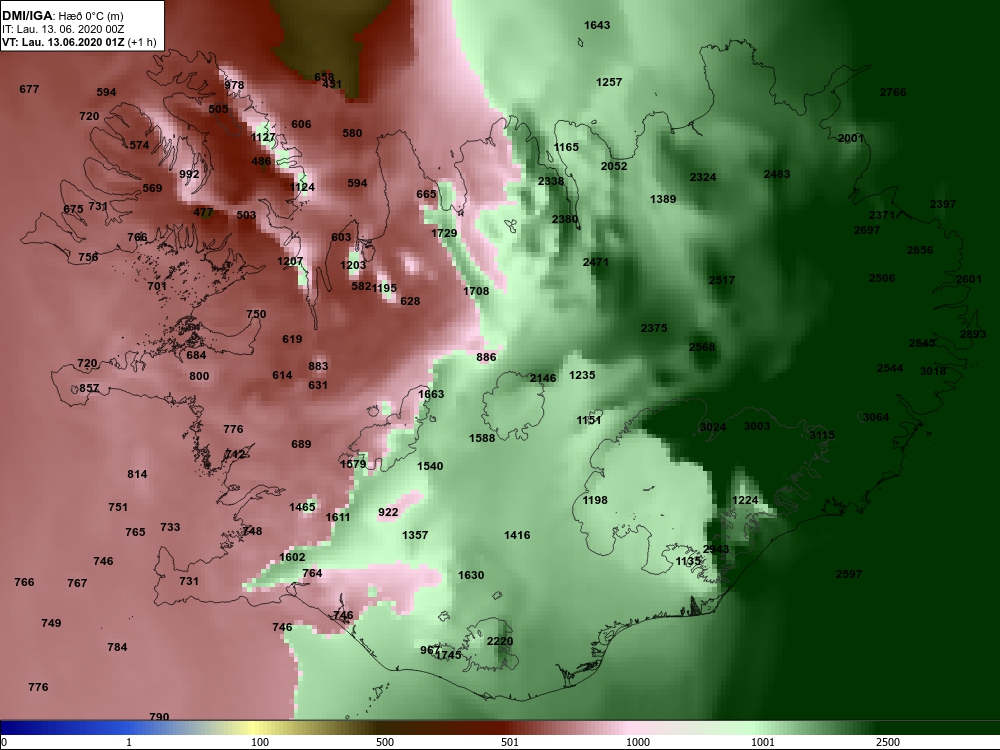Click the map value '1416'
This screenshot has height=750, width=1000.
(517, 534)
